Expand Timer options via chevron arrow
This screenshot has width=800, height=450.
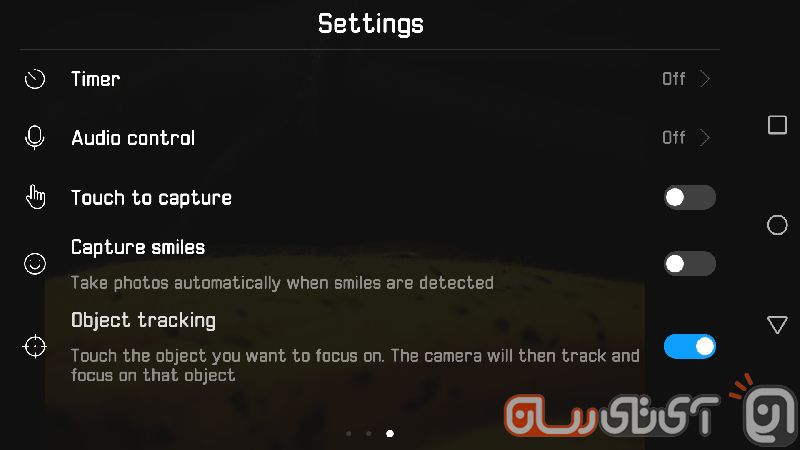point(705,79)
